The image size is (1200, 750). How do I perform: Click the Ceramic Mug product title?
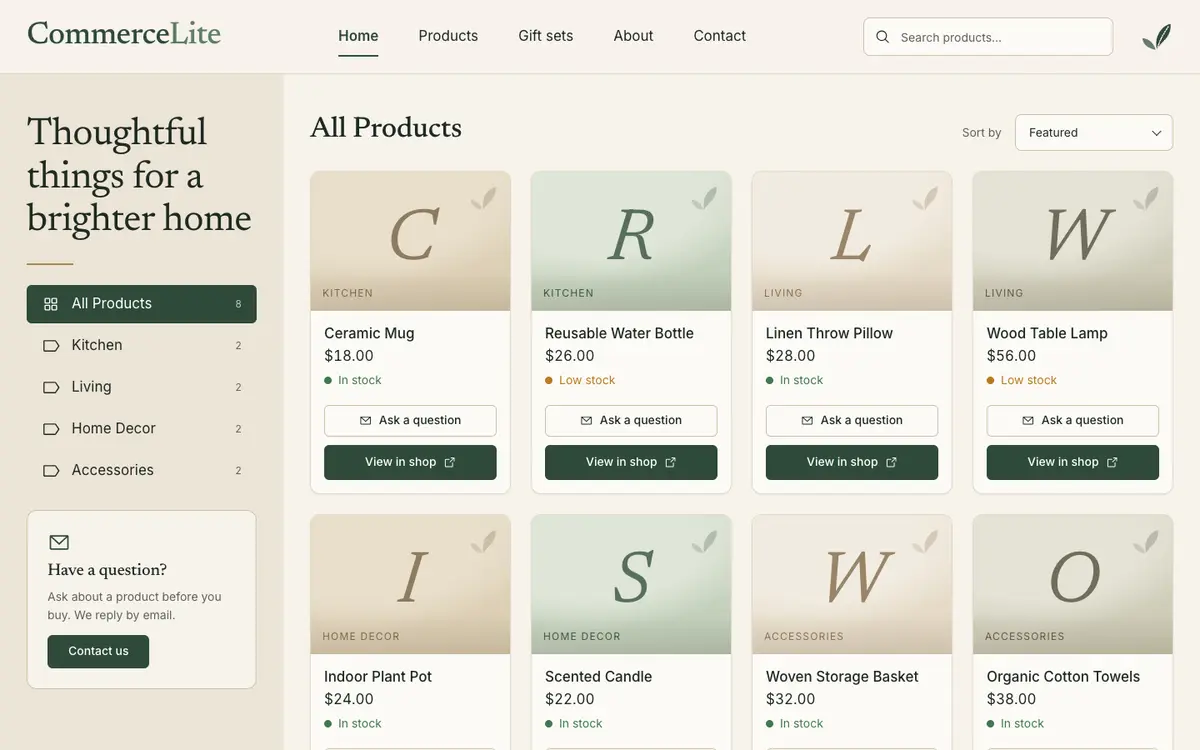(369, 333)
